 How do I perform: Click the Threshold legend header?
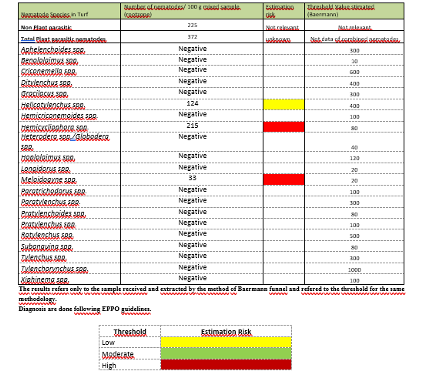click(x=130, y=332)
